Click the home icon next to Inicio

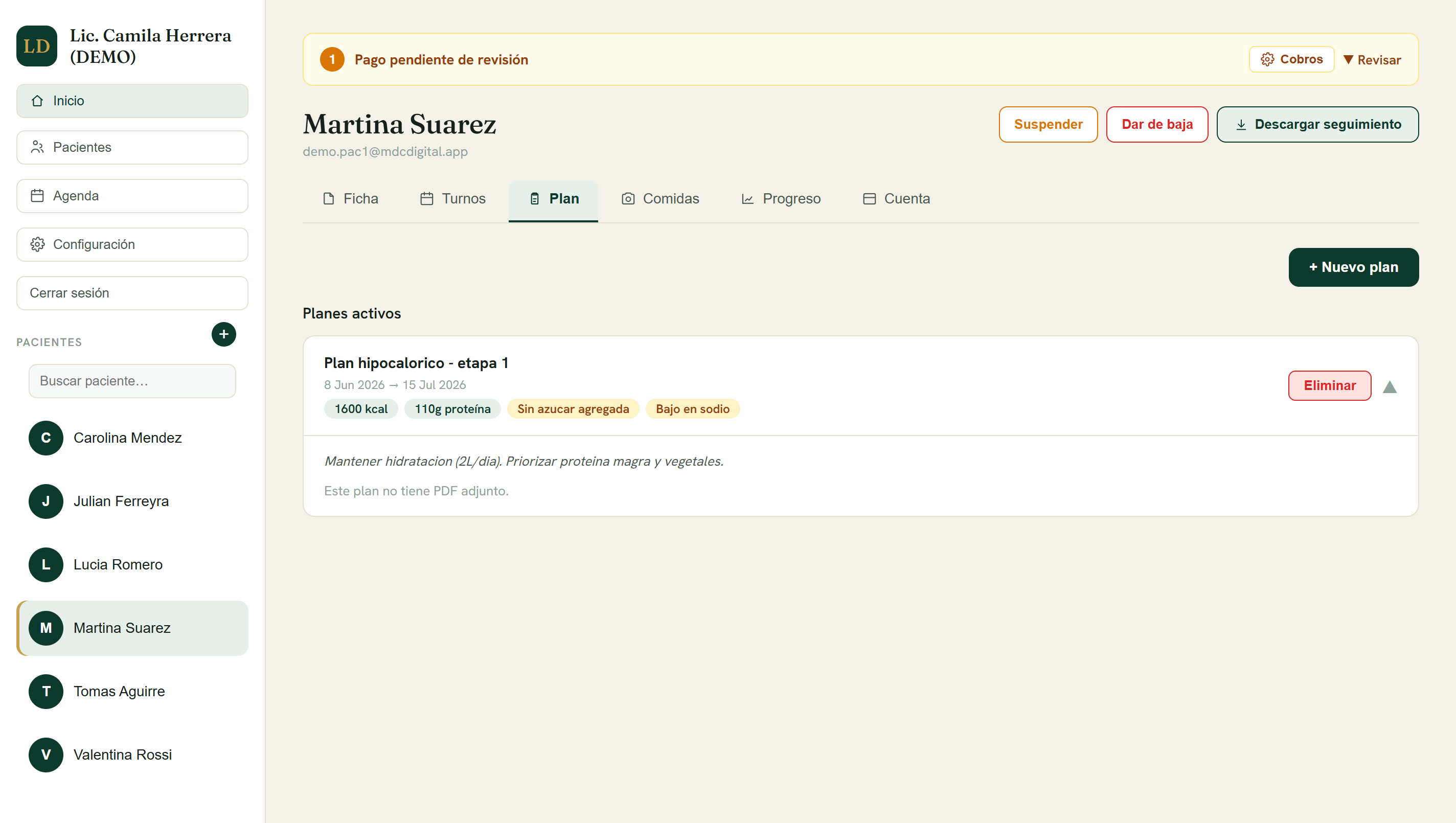coord(37,101)
